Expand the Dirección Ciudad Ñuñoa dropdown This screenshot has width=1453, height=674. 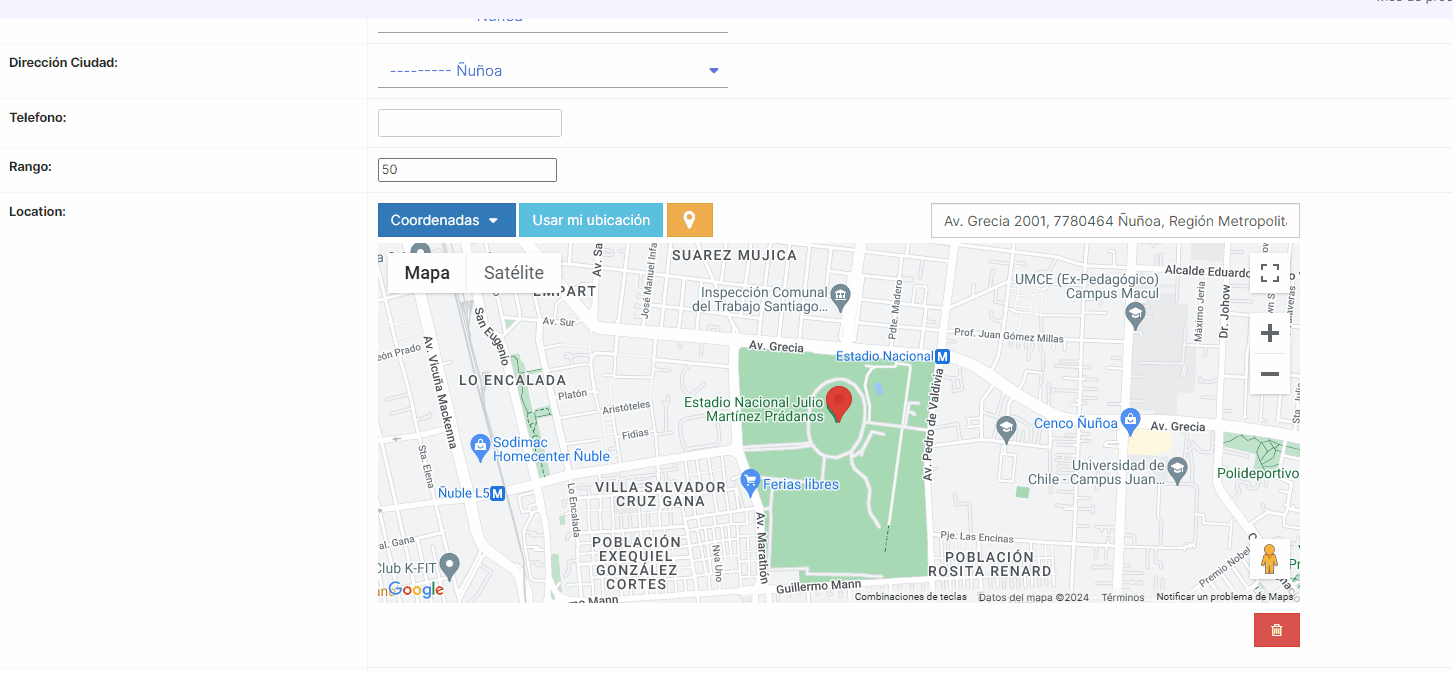(553, 71)
